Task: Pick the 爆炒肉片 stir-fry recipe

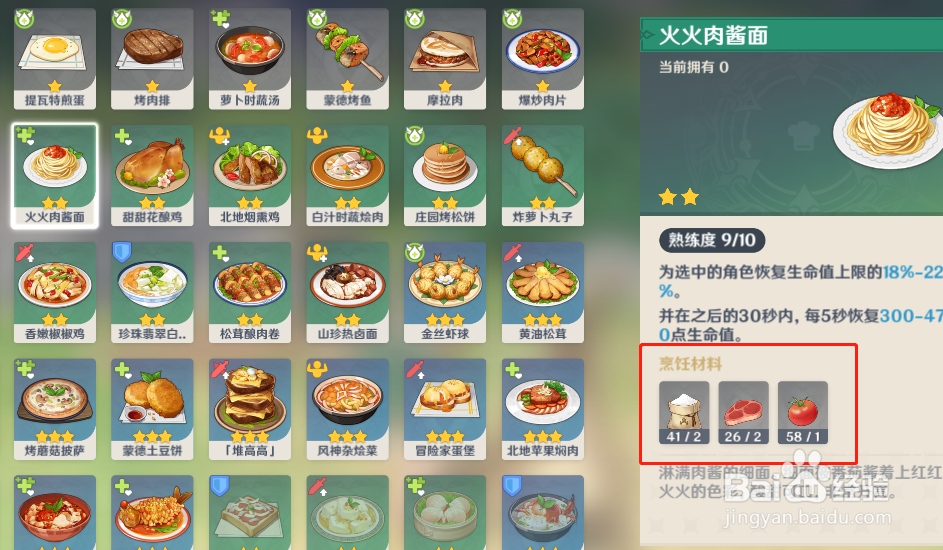Action: coord(542,59)
